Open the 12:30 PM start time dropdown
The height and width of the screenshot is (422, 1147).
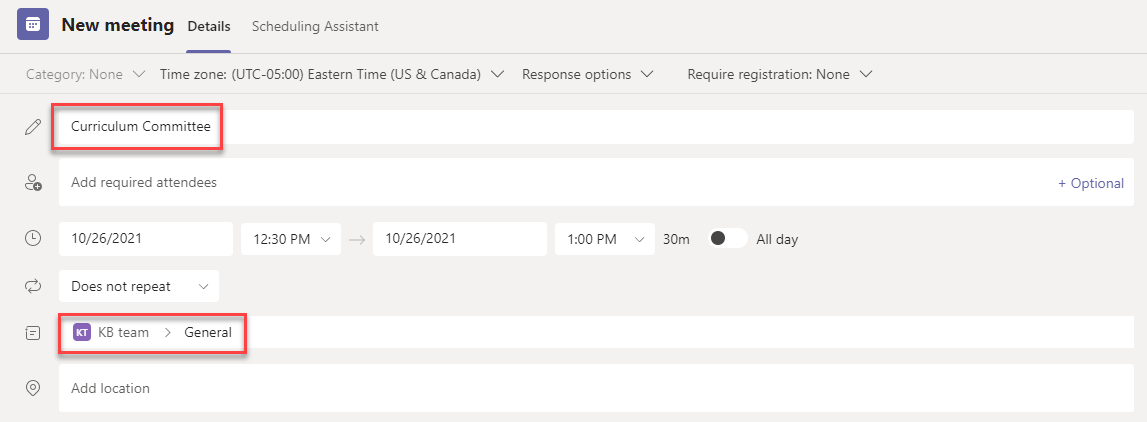291,239
